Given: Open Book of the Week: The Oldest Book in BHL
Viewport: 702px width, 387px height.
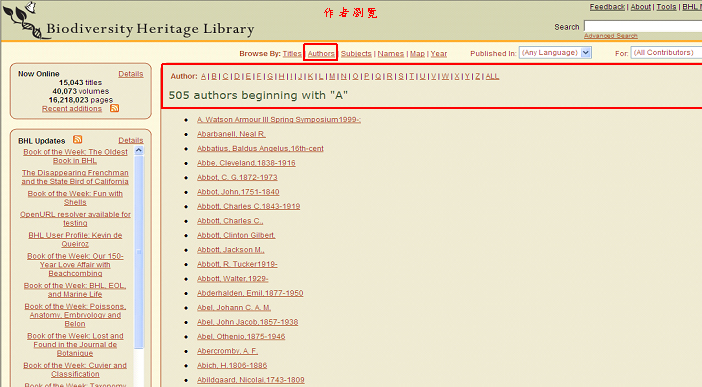Looking at the screenshot, I should (75, 156).
